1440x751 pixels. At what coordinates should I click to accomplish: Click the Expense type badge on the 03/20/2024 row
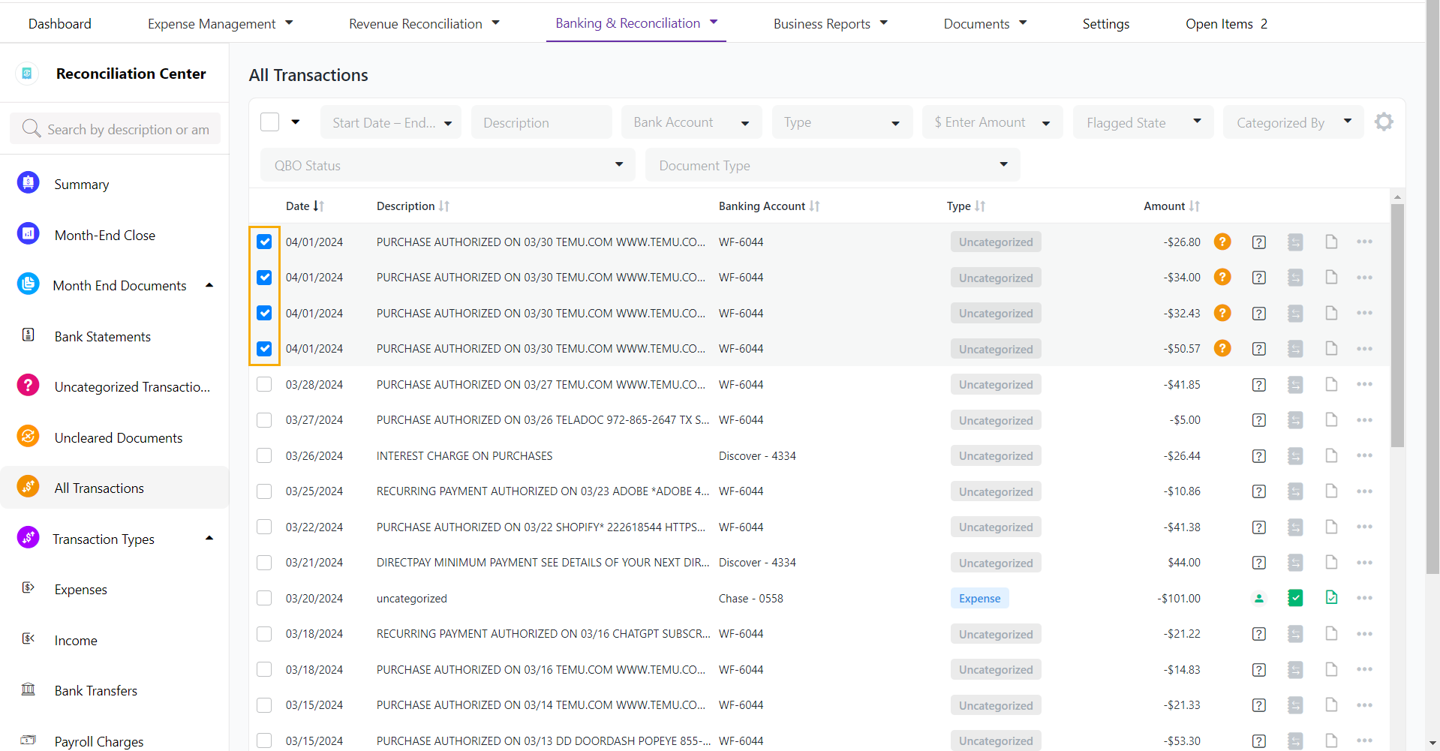[x=979, y=598]
